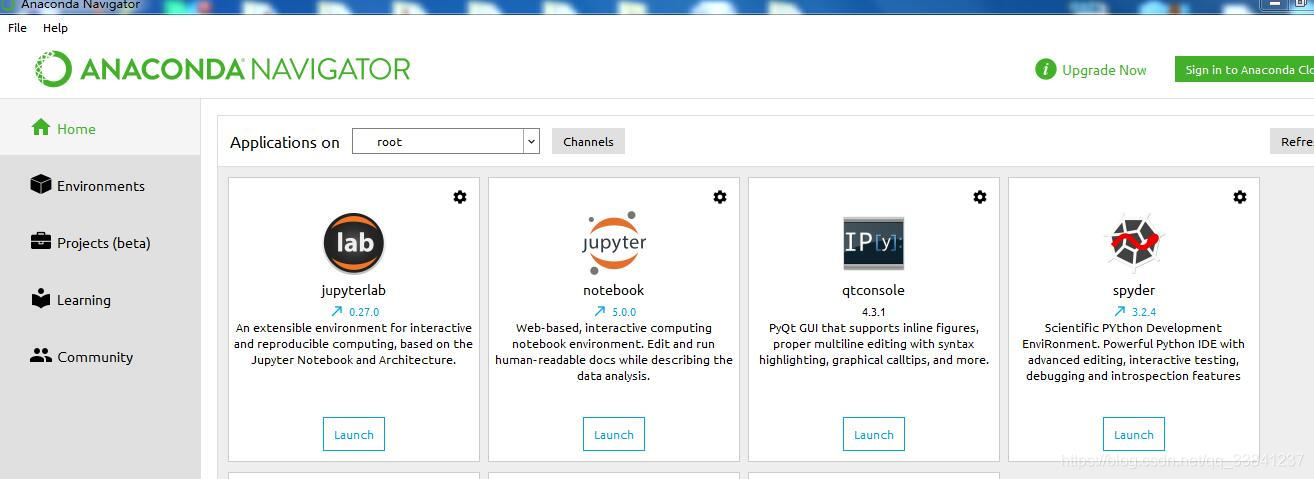Launch Jupyter notebook

(x=614, y=434)
